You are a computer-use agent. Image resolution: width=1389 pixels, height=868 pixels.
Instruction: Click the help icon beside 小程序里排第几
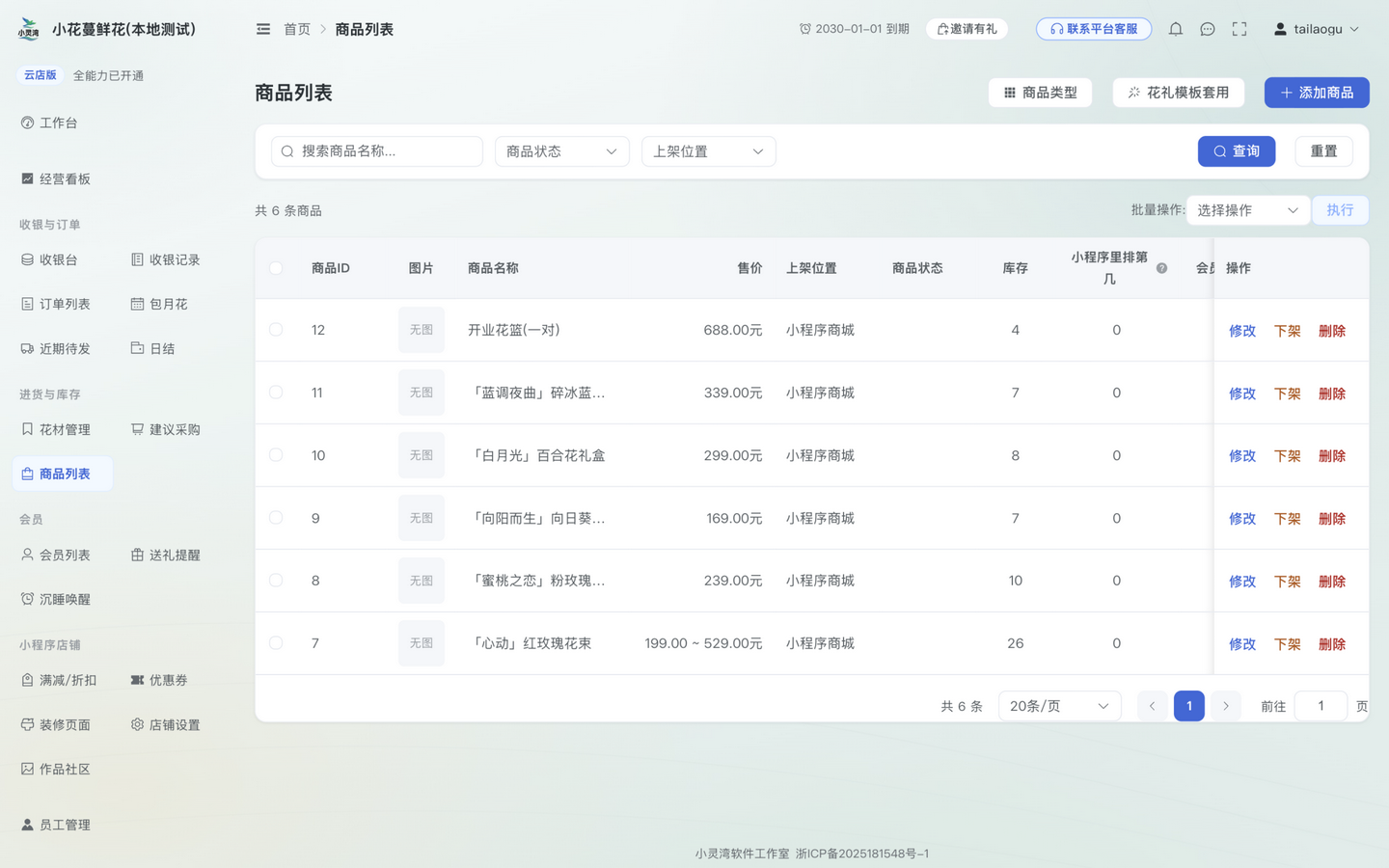pyautogui.click(x=1161, y=268)
